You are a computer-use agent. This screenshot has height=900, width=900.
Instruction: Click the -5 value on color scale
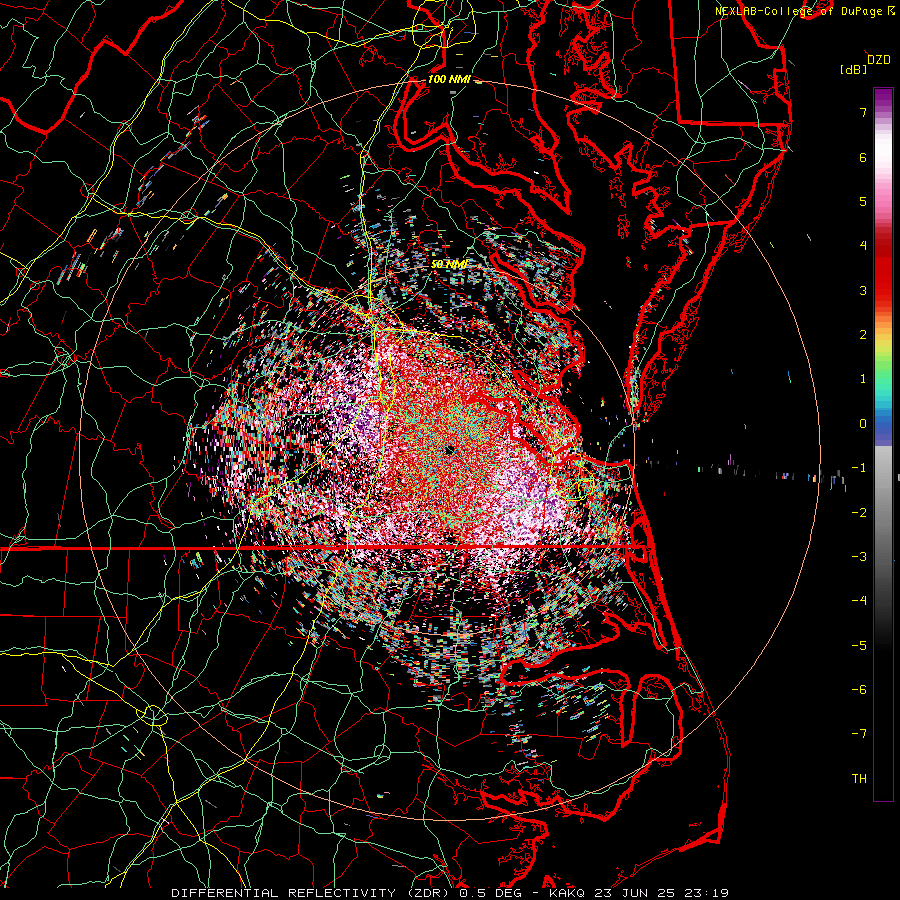pos(859,645)
